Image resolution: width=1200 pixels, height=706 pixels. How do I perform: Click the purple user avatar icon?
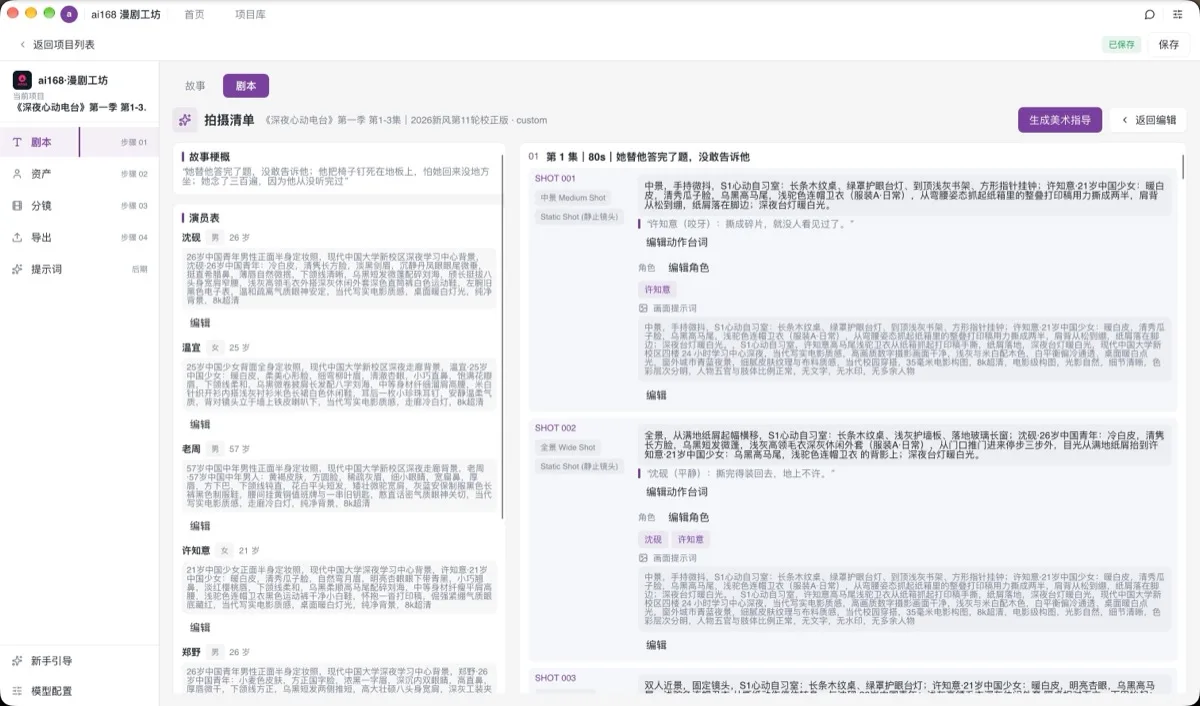point(69,14)
